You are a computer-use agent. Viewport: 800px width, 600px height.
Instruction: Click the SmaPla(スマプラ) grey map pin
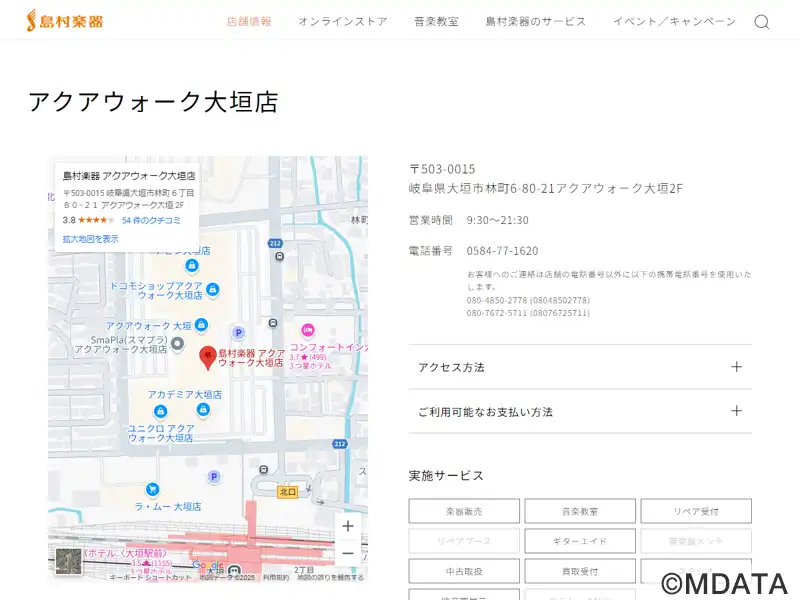(x=177, y=343)
